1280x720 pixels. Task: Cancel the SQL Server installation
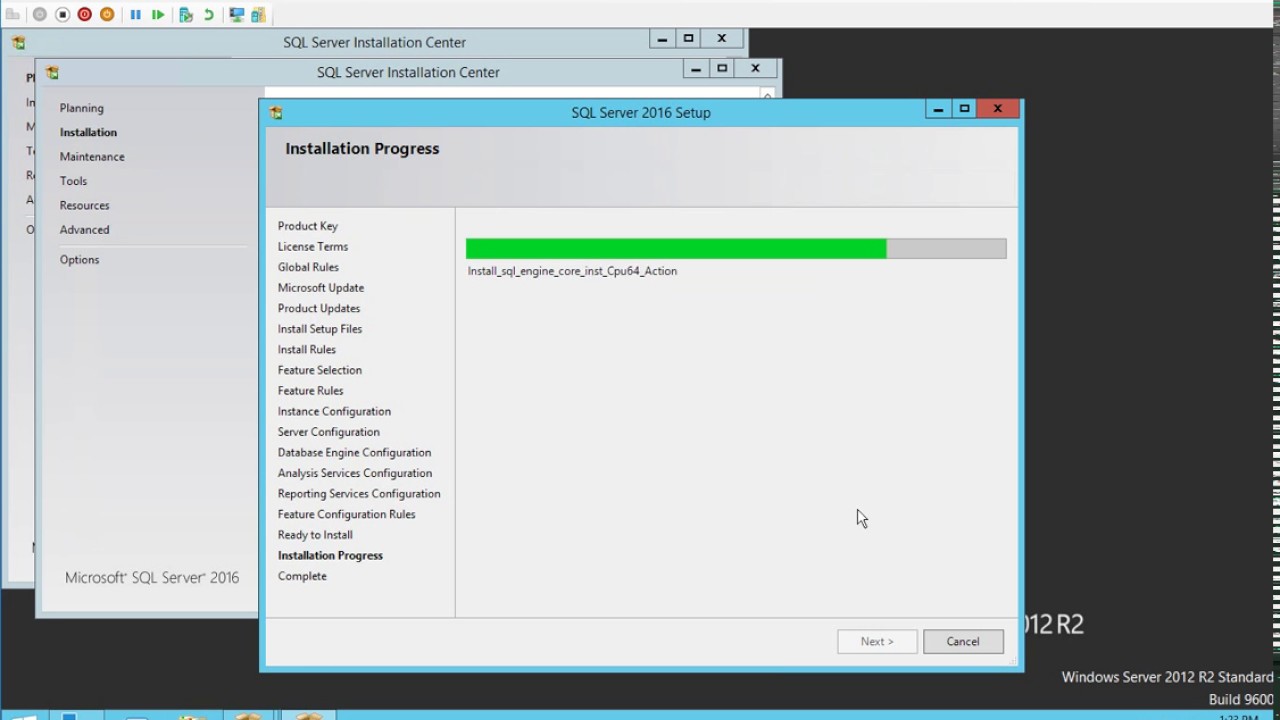point(963,642)
